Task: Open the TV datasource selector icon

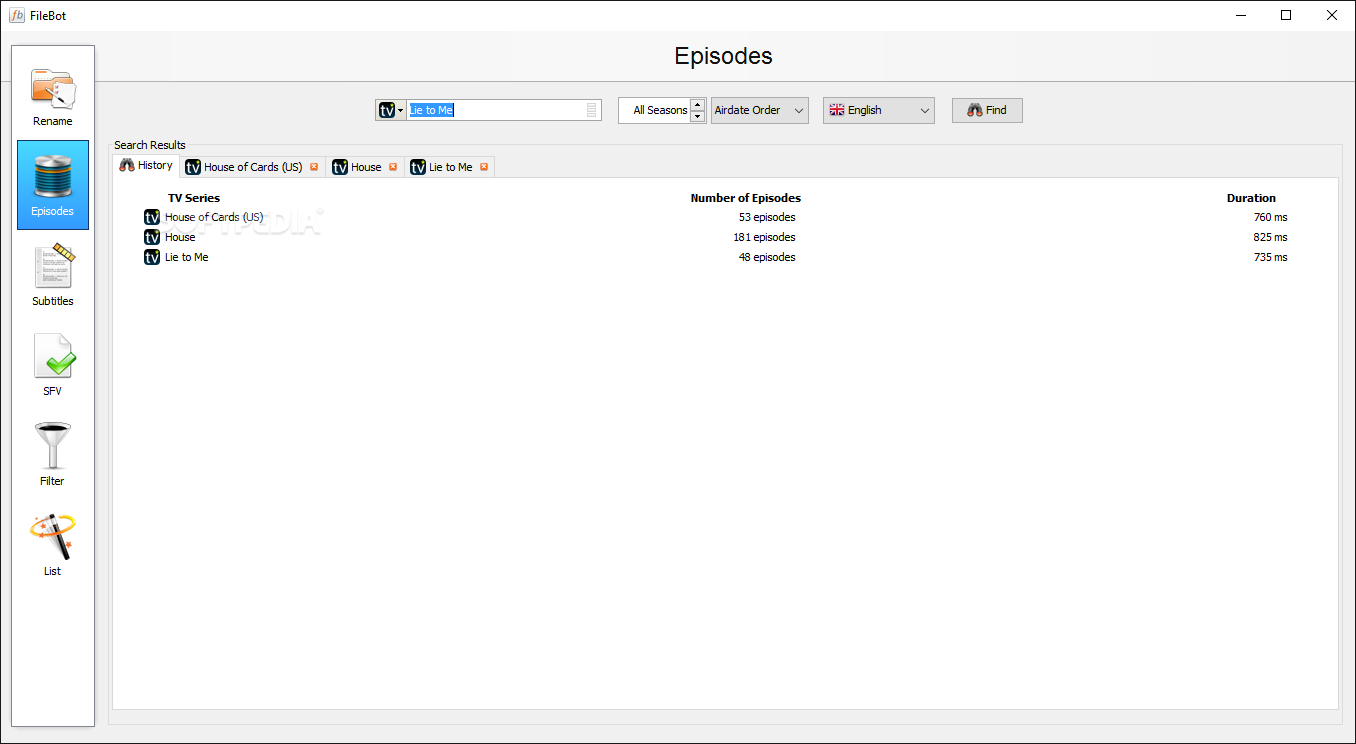Action: coord(390,110)
